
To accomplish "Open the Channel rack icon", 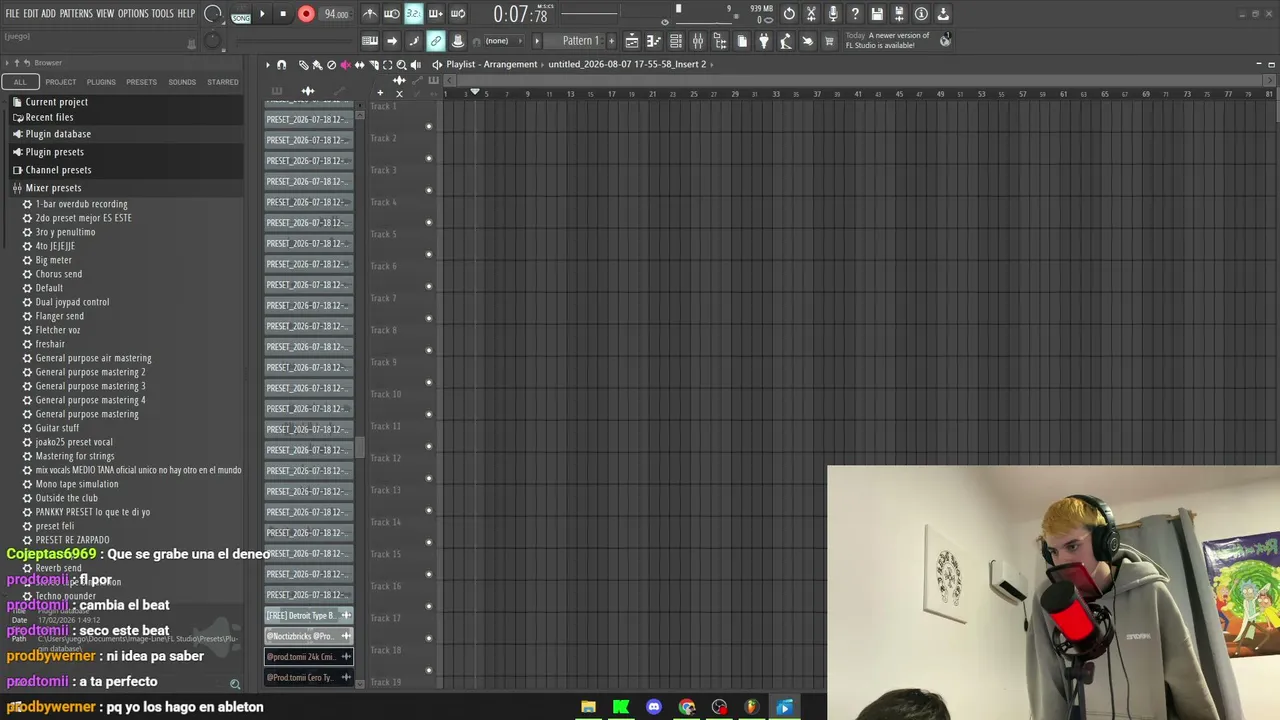I will coord(676,41).
